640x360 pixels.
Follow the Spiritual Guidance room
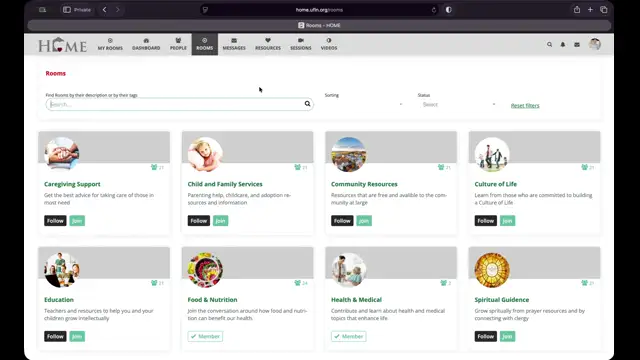[486, 336]
